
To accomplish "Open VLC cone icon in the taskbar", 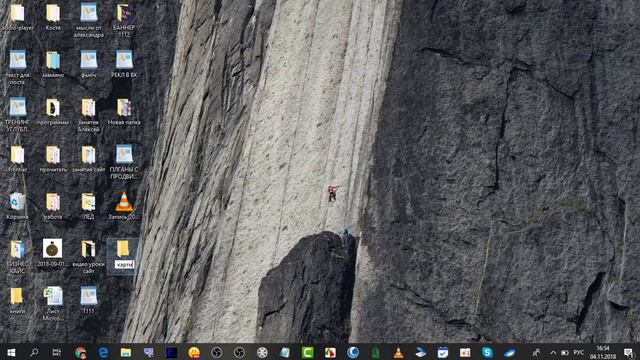I will [398, 353].
